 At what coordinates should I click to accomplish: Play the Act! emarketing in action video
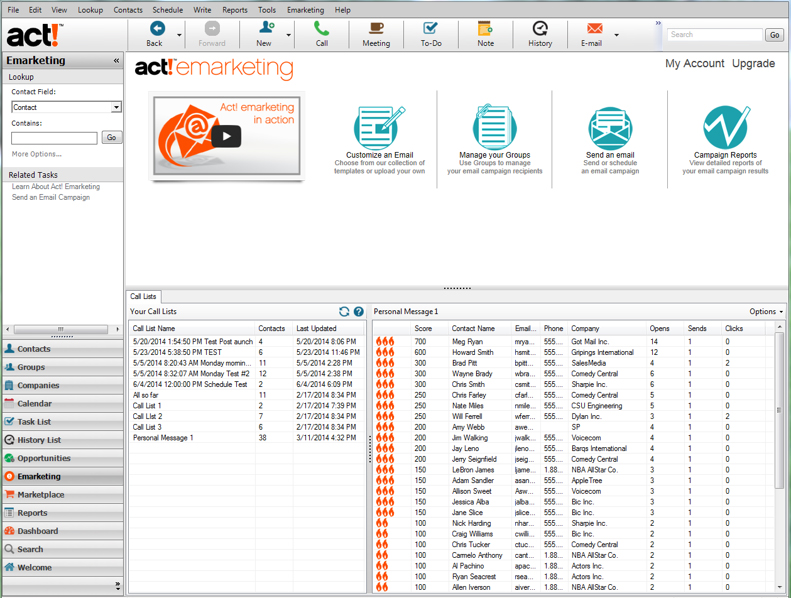pyautogui.click(x=226, y=136)
